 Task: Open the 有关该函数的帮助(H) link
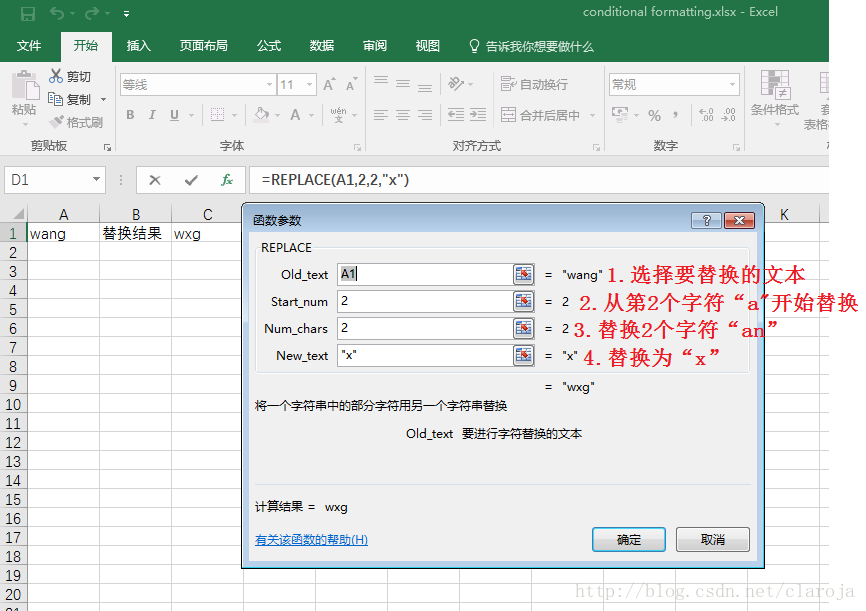click(311, 540)
